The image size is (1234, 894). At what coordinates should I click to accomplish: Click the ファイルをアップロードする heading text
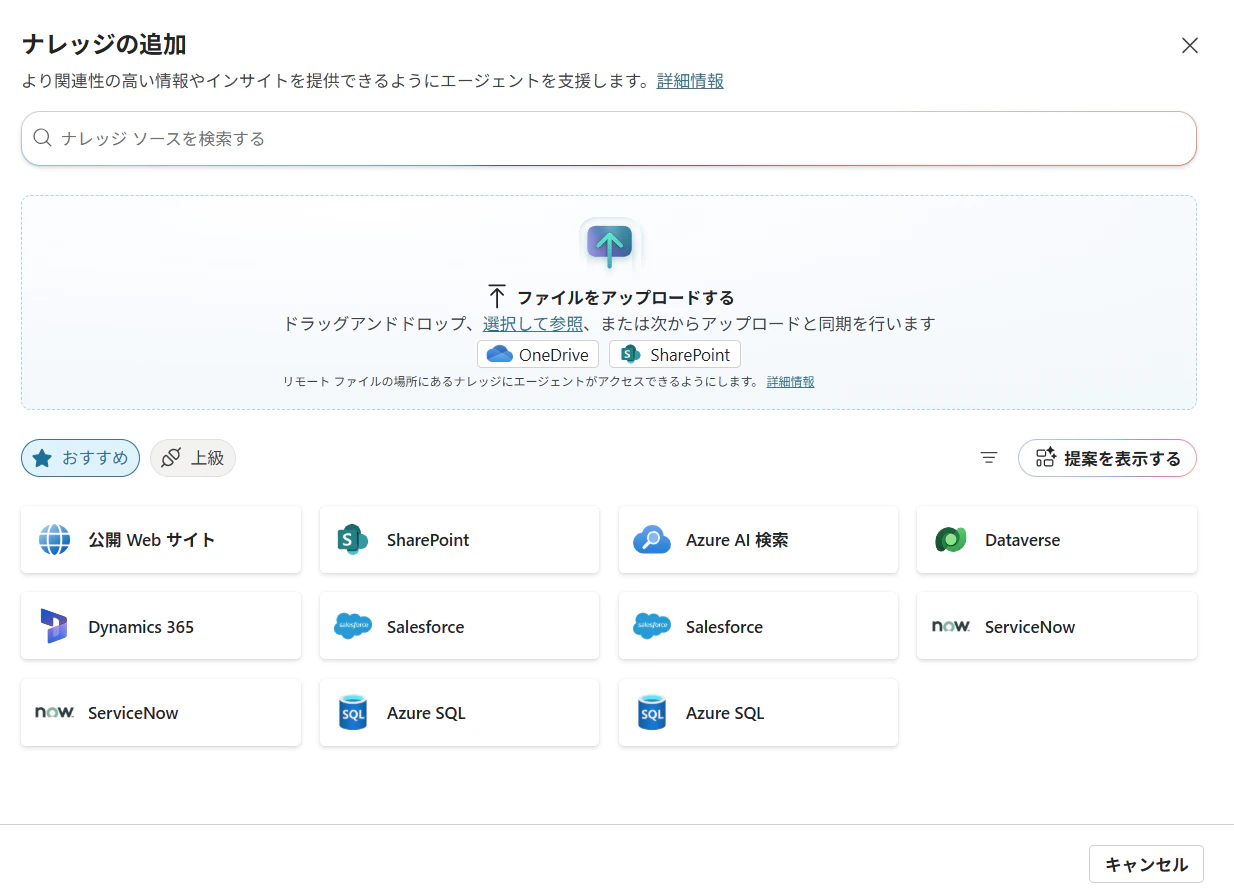[626, 297]
